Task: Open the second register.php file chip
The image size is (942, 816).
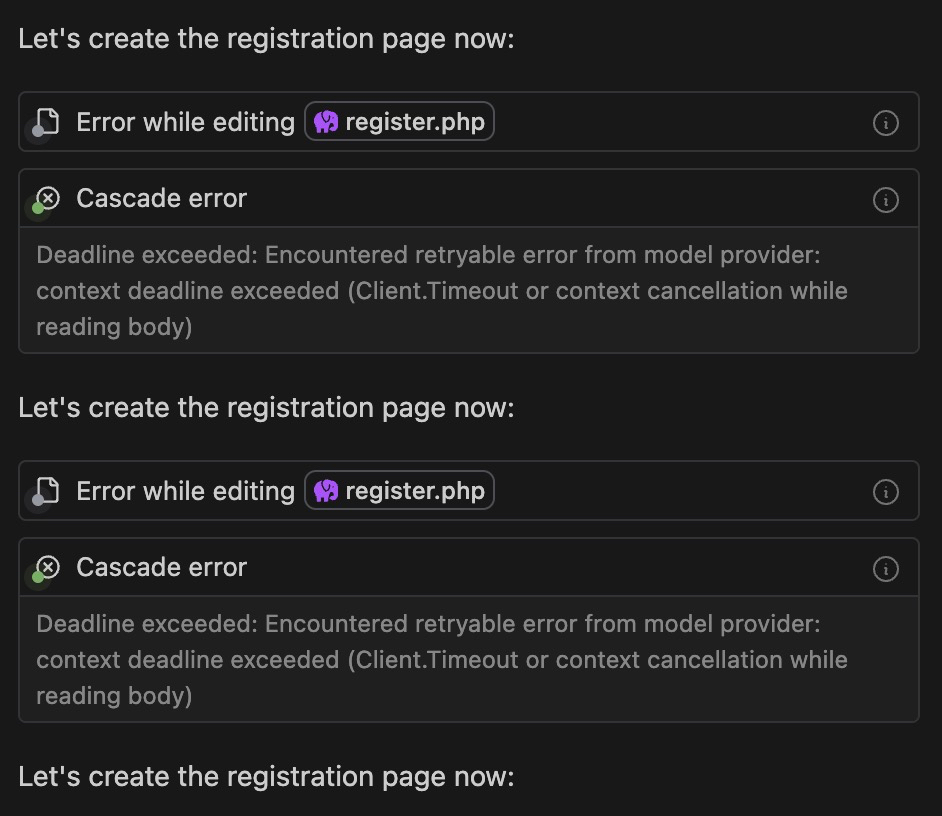Action: (x=399, y=491)
